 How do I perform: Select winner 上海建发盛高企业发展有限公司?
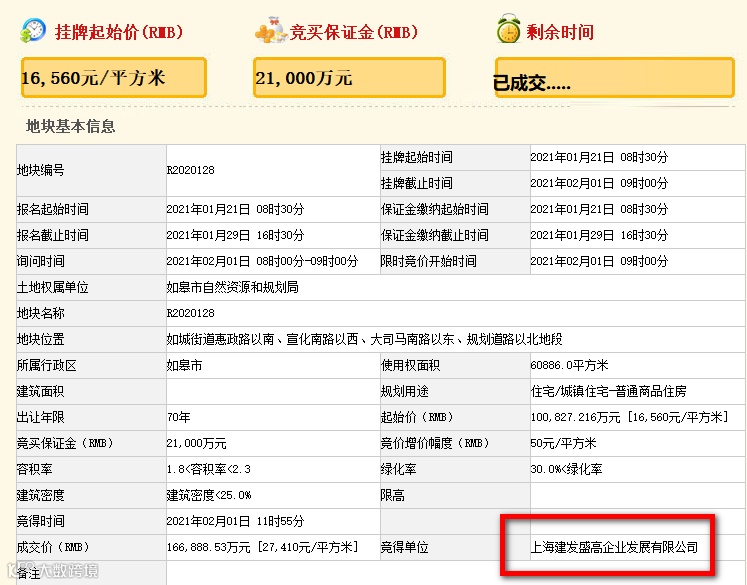(x=615, y=547)
